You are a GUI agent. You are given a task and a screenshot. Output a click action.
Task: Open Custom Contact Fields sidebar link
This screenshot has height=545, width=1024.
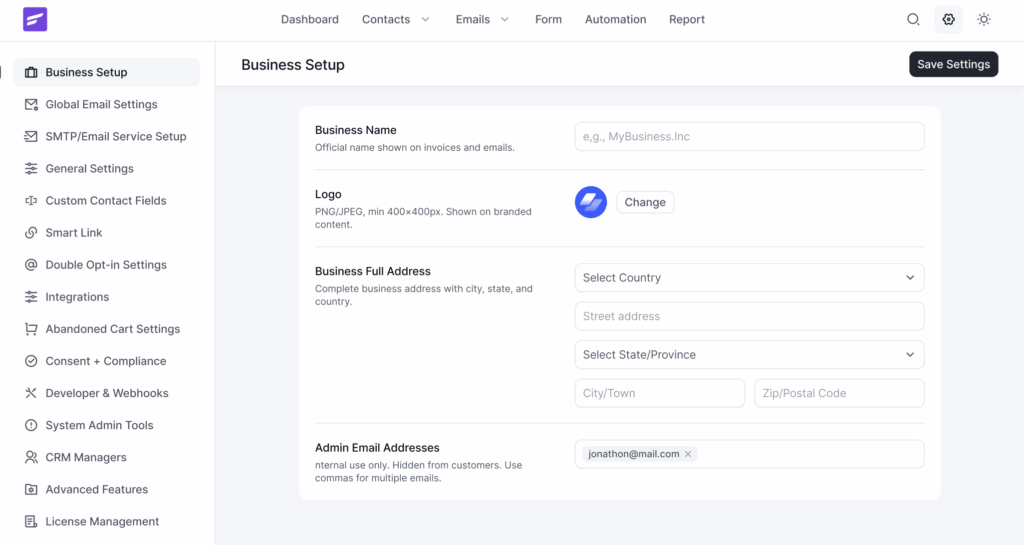[106, 200]
